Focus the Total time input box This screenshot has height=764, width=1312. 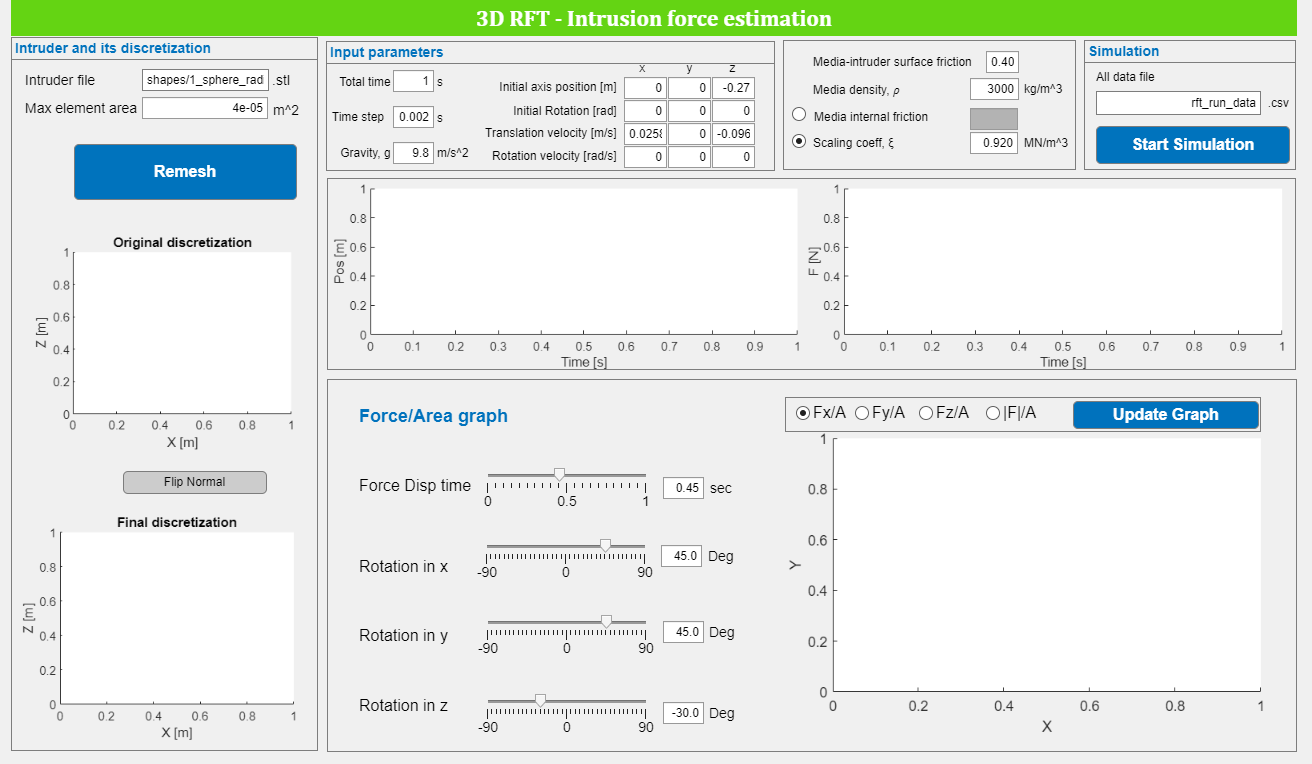pyautogui.click(x=413, y=81)
